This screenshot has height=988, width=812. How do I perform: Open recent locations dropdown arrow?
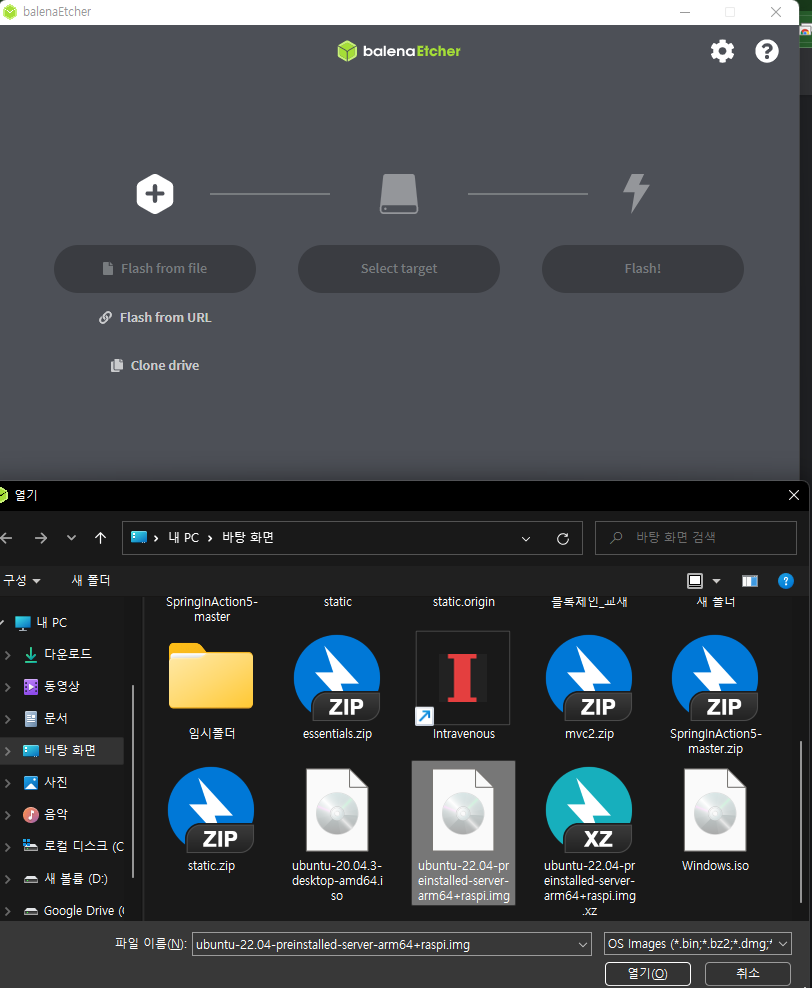point(71,538)
